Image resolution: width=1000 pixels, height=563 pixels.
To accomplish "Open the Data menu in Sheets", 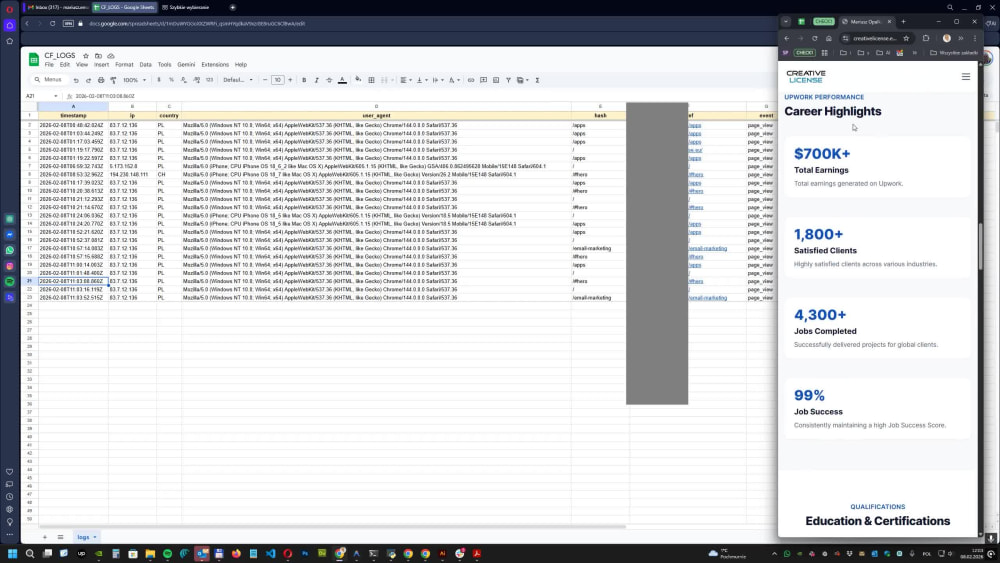I will (145, 65).
